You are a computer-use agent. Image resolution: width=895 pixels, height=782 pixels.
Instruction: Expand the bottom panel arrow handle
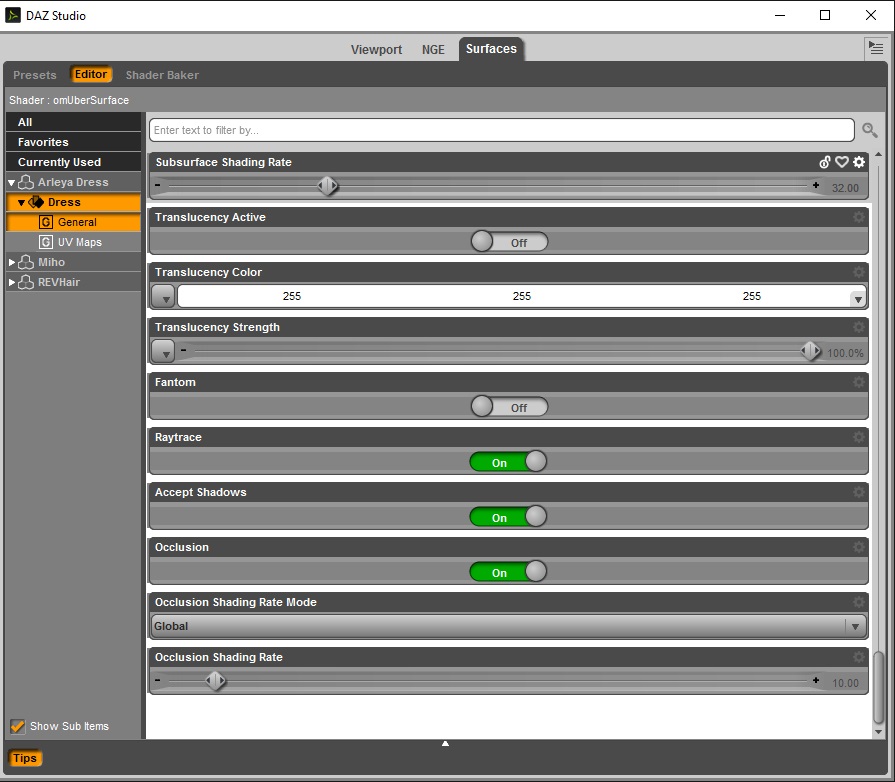click(445, 743)
